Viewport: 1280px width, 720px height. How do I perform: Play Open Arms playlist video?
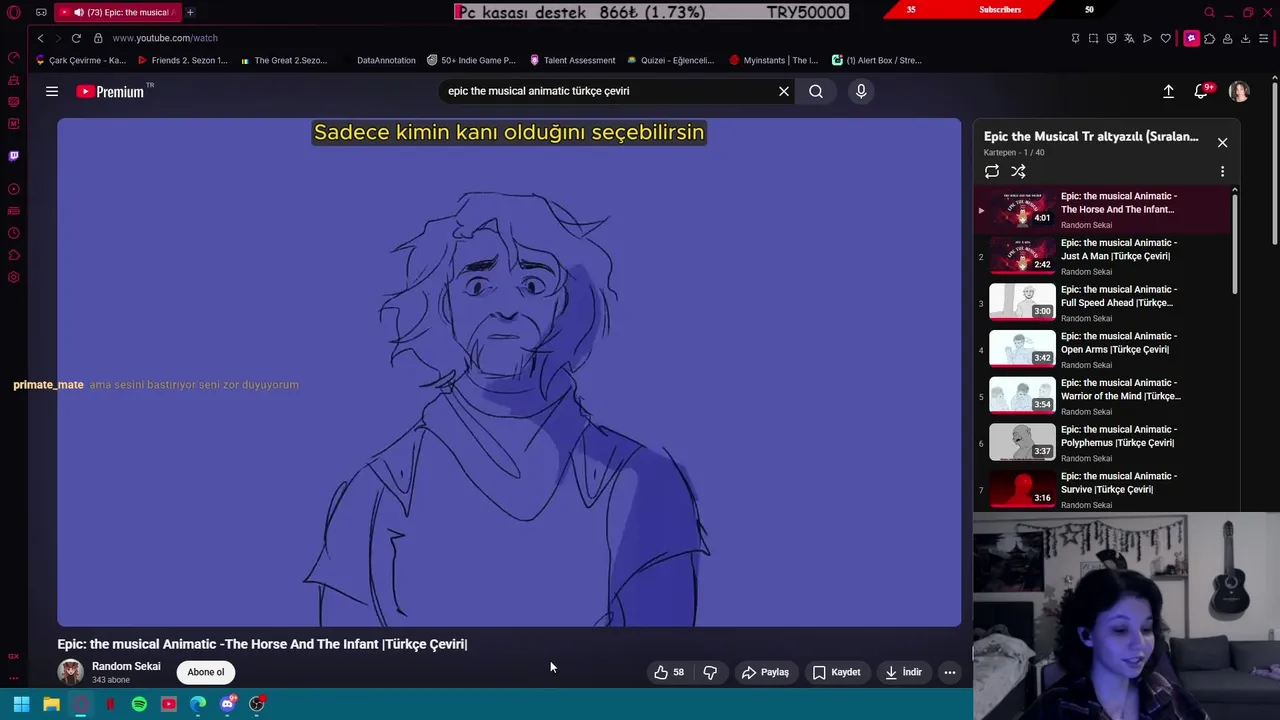point(1105,350)
